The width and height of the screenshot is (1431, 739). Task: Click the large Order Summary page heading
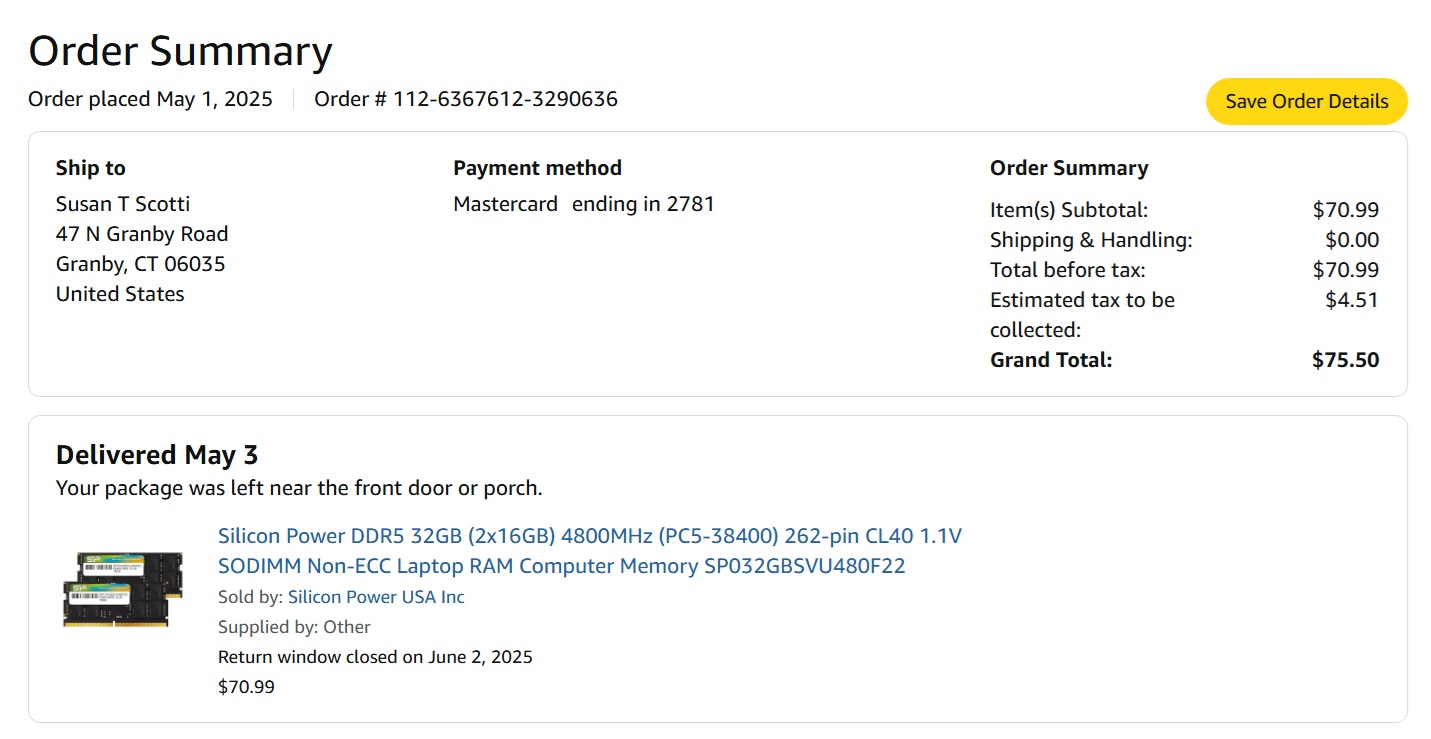(x=180, y=51)
